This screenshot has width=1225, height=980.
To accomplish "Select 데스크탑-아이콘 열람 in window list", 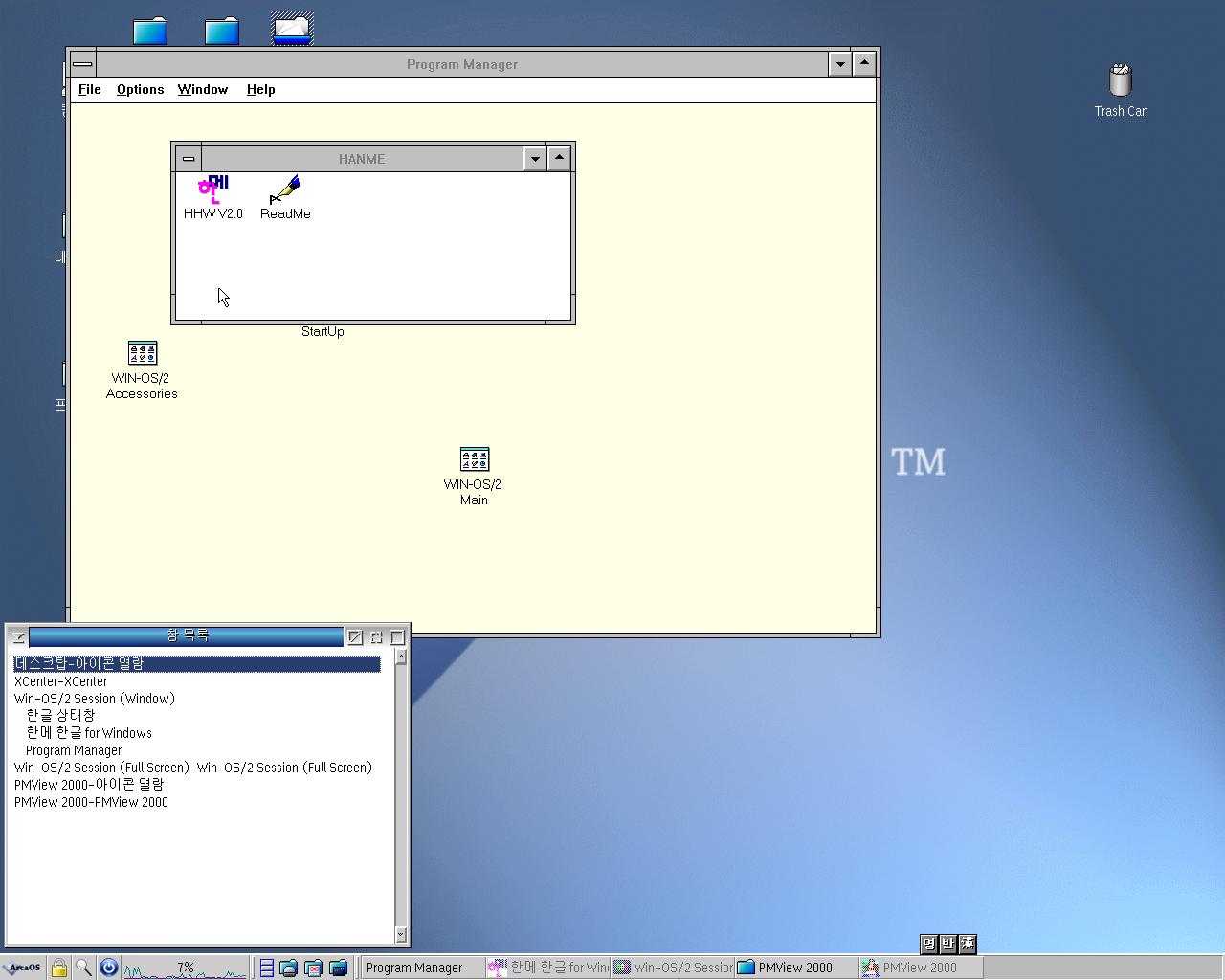I will click(x=197, y=663).
